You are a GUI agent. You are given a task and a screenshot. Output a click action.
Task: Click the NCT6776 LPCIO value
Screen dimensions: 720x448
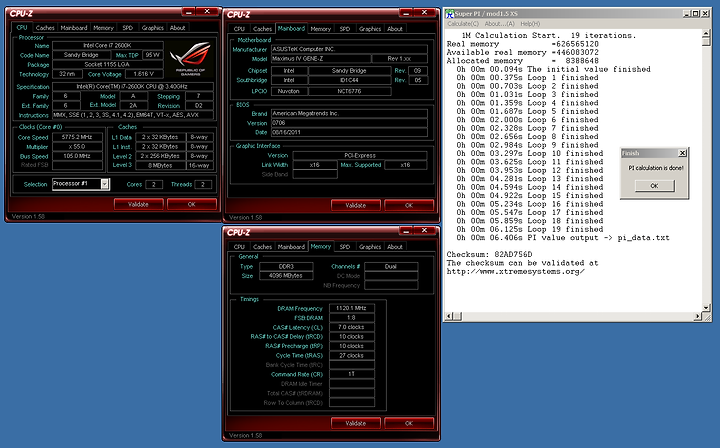pyautogui.click(x=350, y=91)
